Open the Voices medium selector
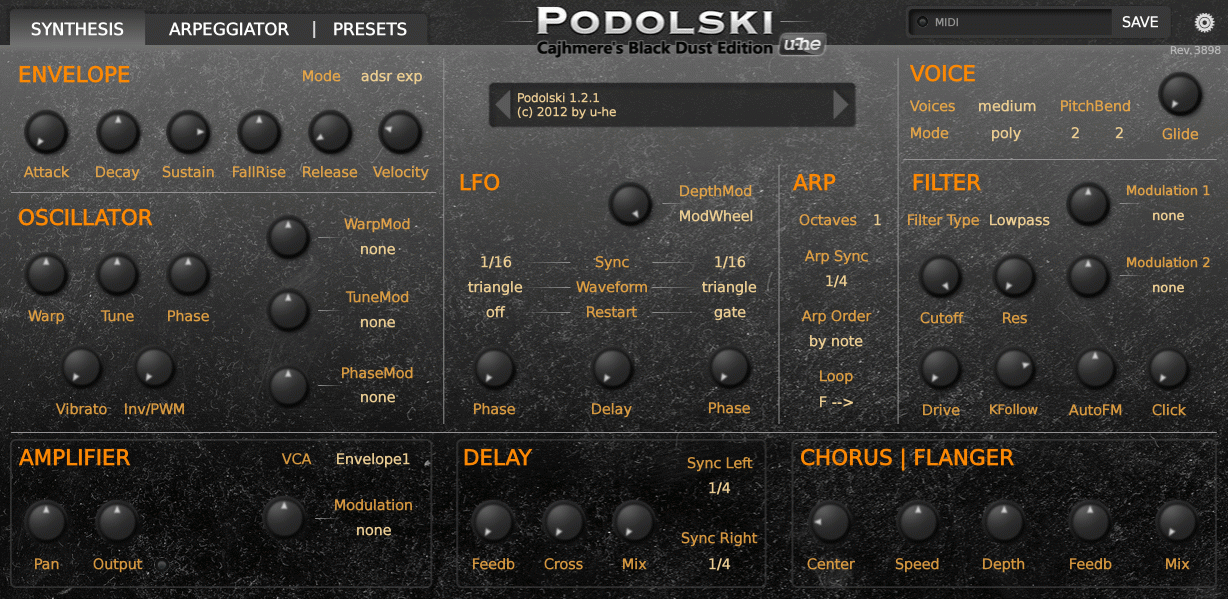 [x=1007, y=106]
